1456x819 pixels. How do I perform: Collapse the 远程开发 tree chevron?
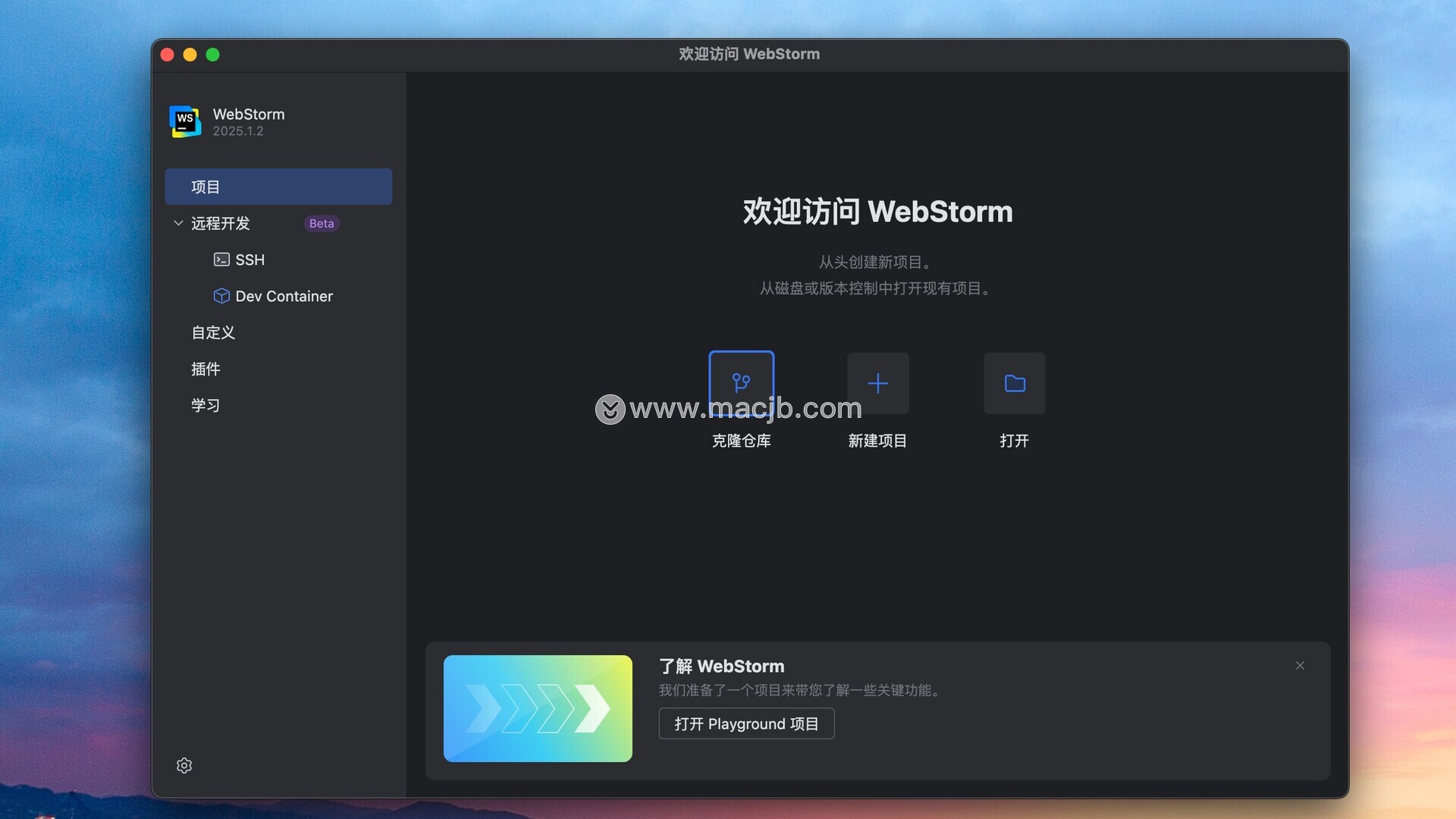click(178, 223)
